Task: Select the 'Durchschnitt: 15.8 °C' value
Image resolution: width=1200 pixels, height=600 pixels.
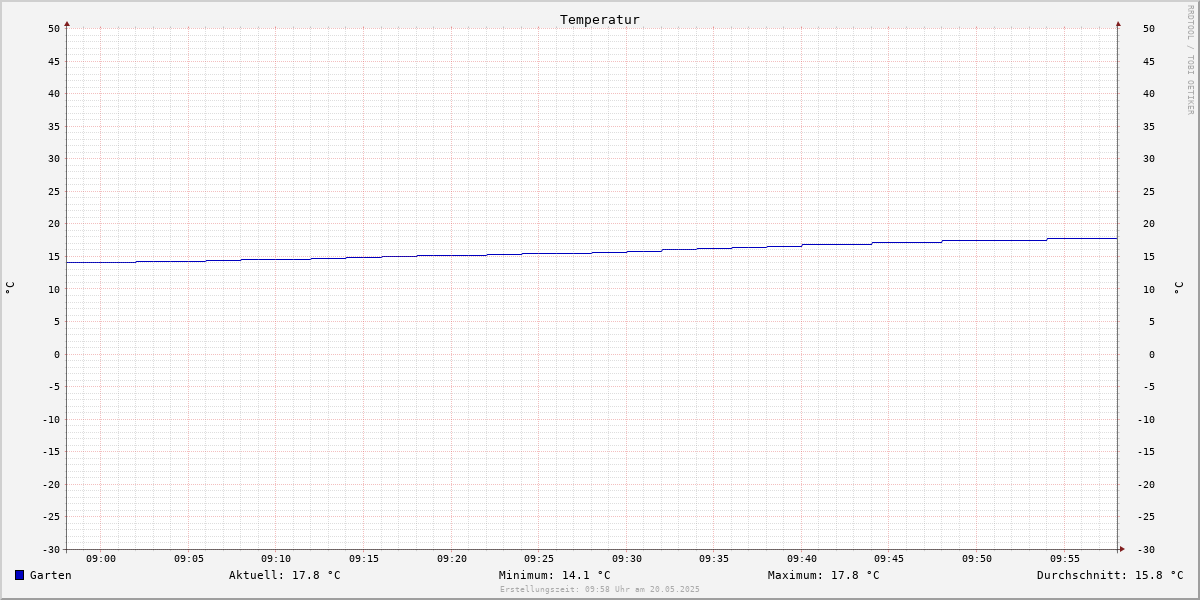Action: 1110,575
